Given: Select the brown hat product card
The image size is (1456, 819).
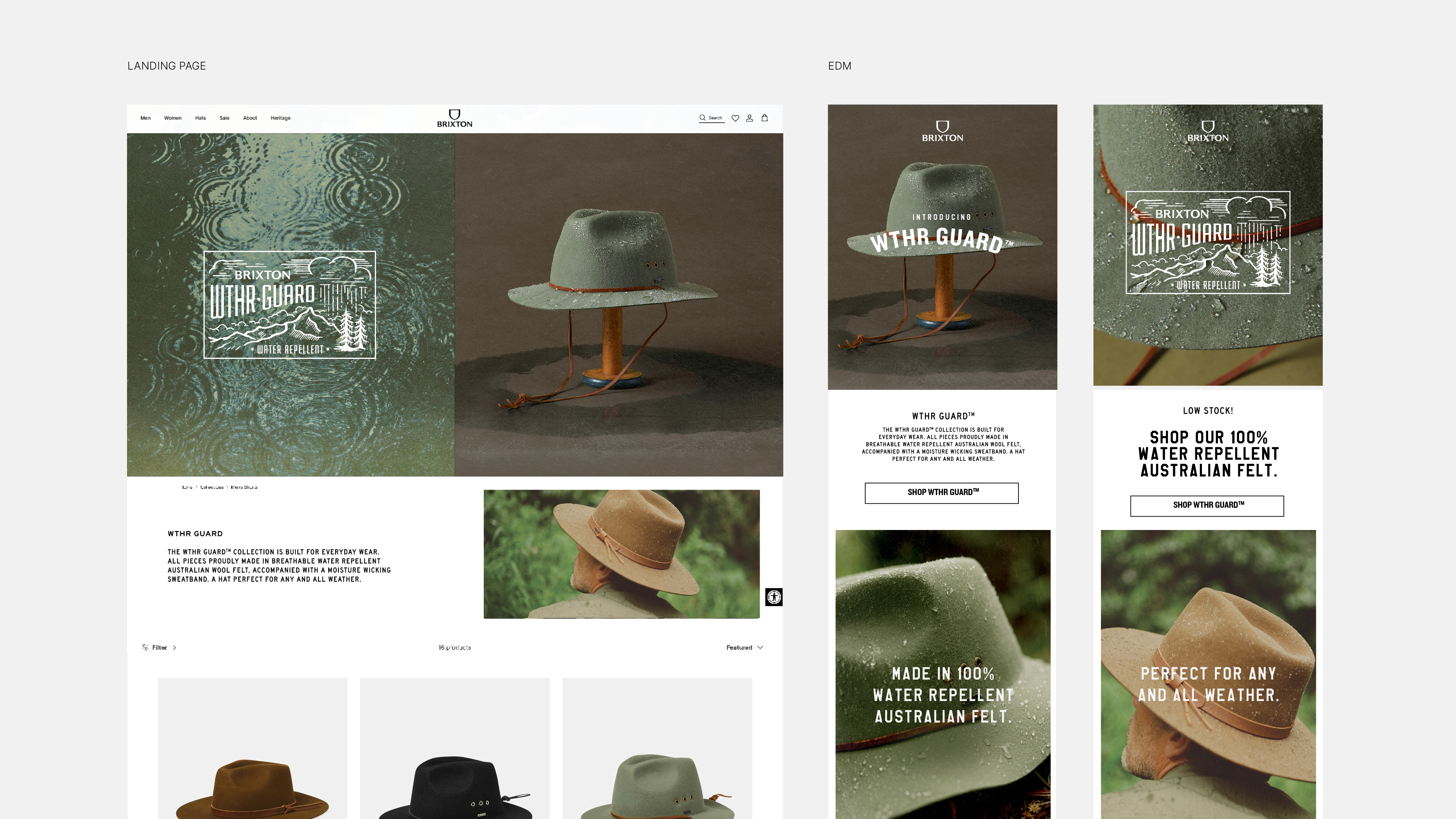Looking at the screenshot, I should [x=253, y=748].
